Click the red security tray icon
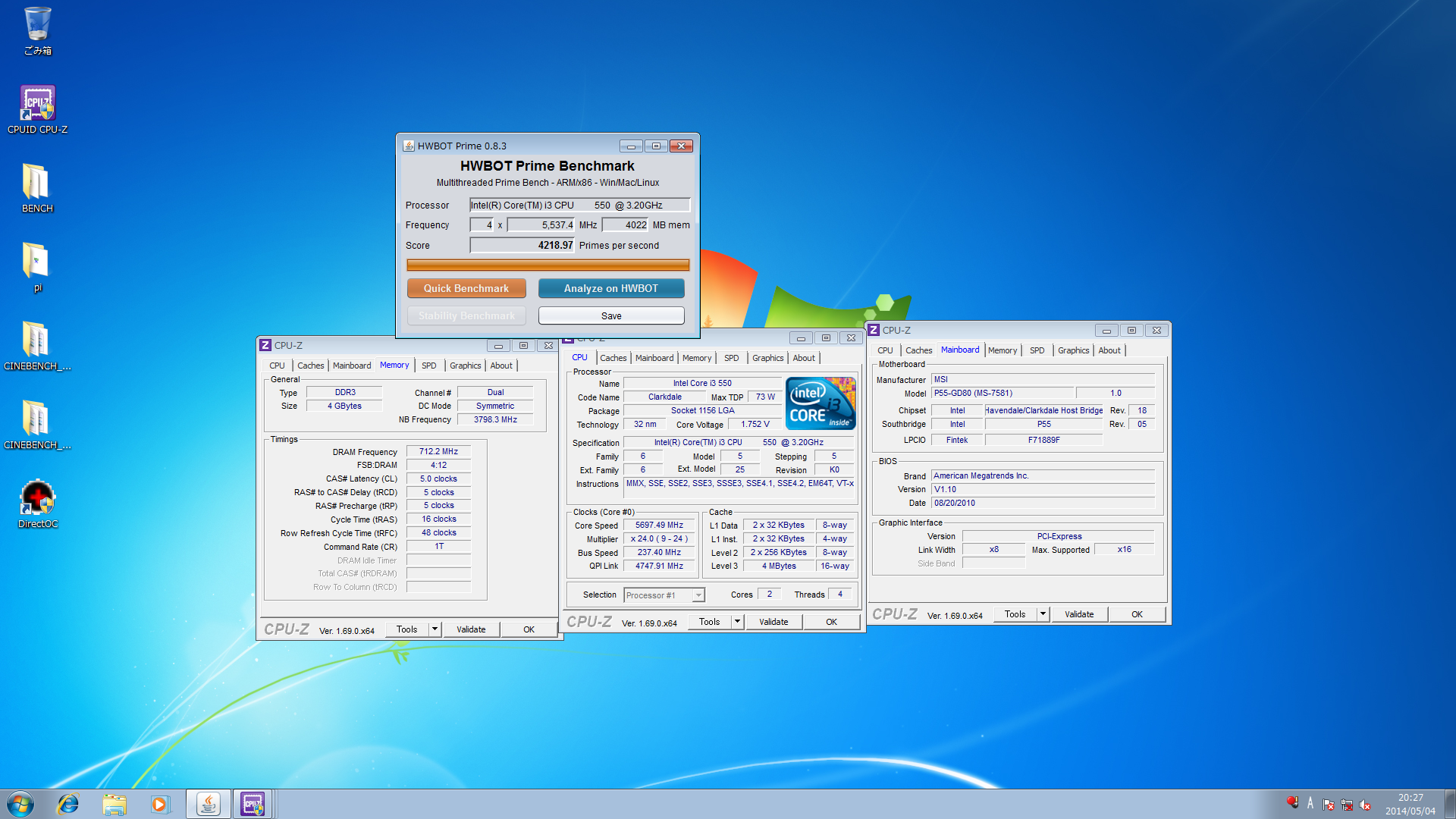Screen dimensions: 1456x819 [1292, 802]
